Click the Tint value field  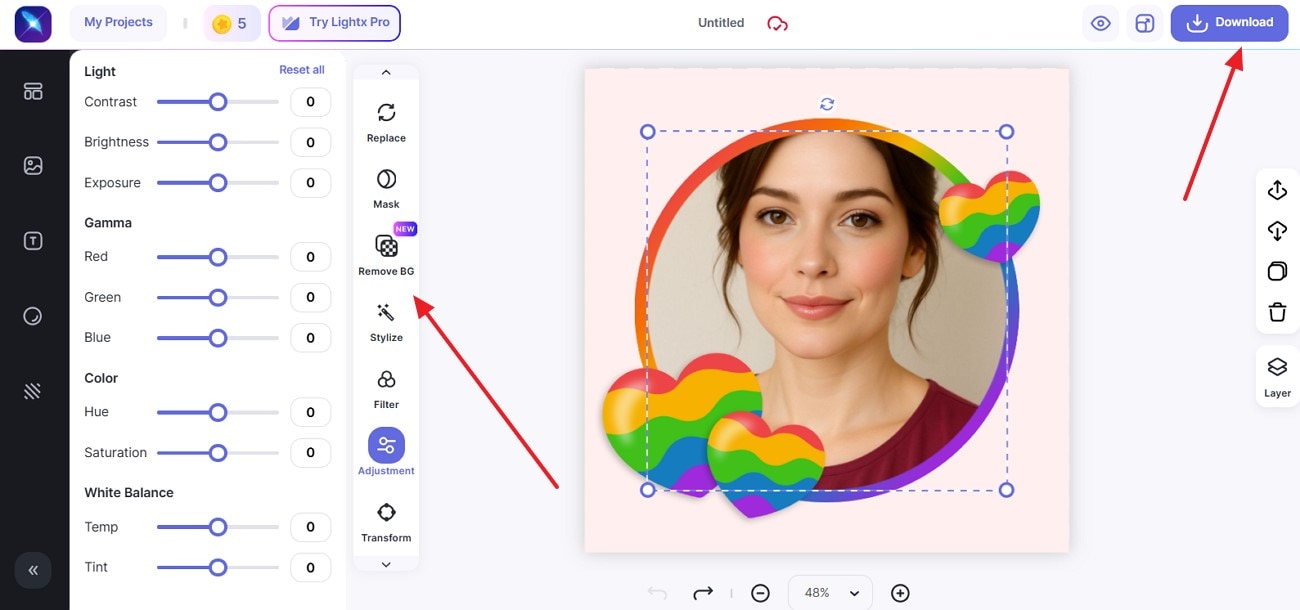point(310,567)
